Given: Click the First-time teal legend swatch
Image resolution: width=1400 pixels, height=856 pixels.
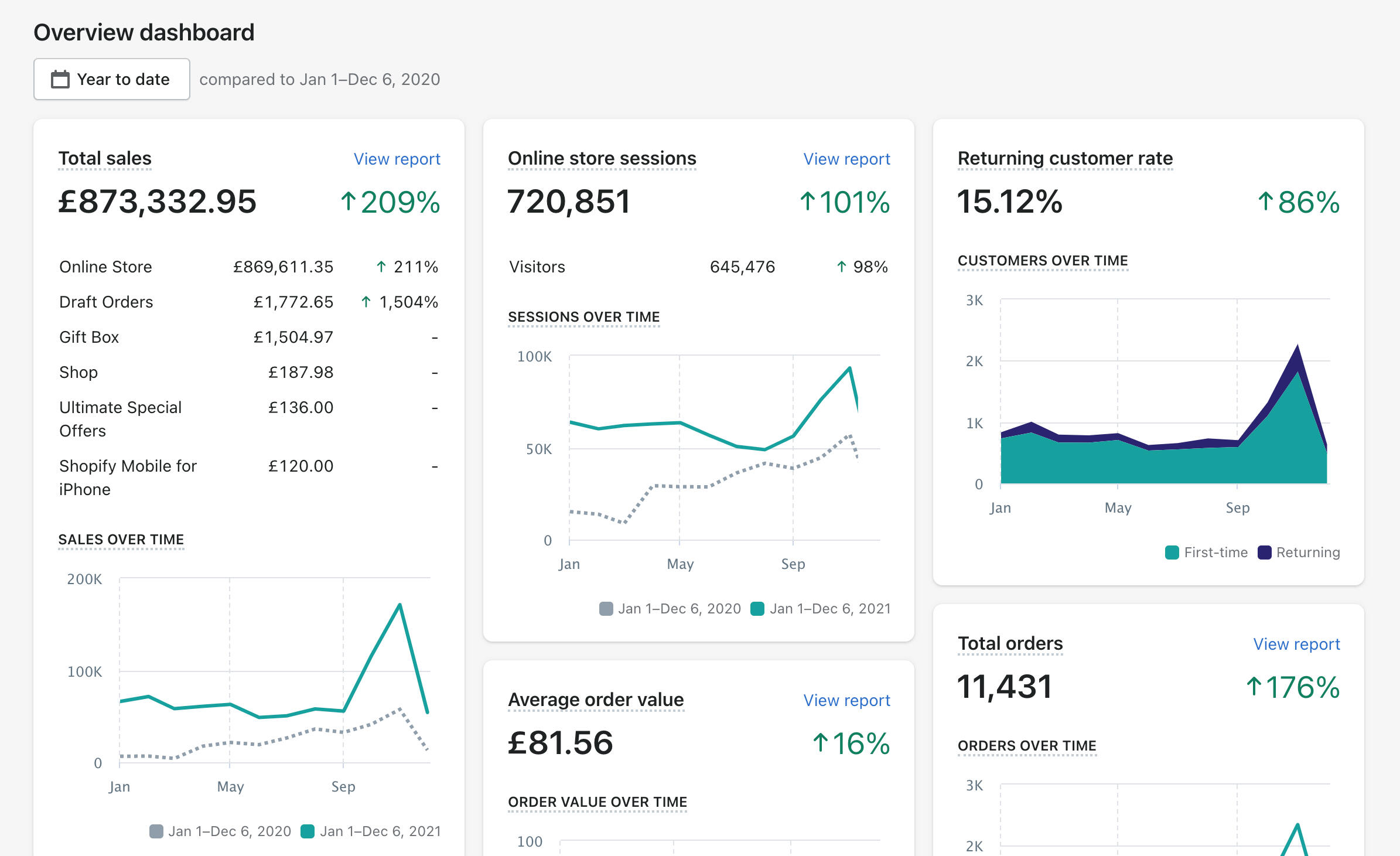Looking at the screenshot, I should point(1172,553).
